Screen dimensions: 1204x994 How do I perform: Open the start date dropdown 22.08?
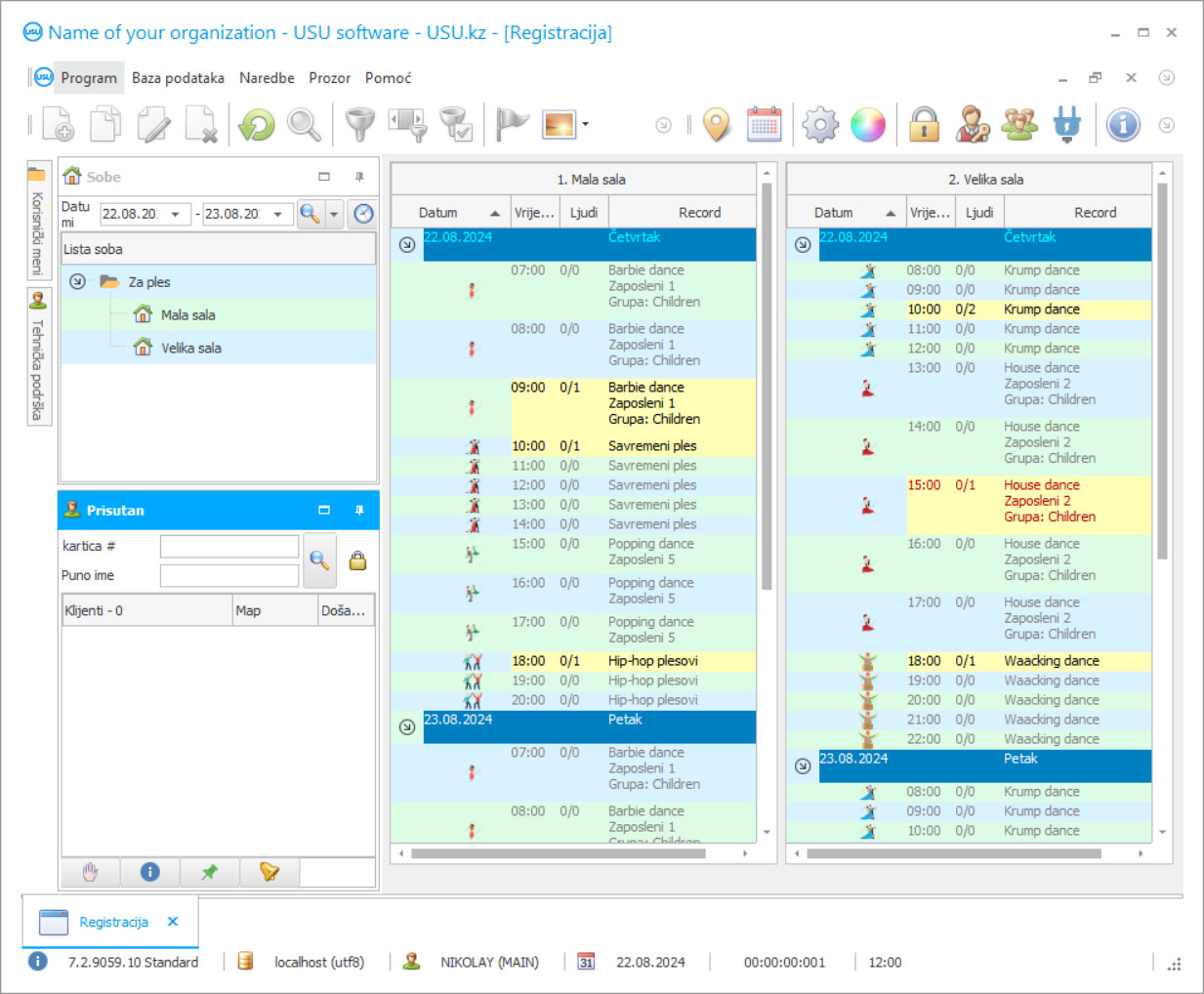pos(176,214)
